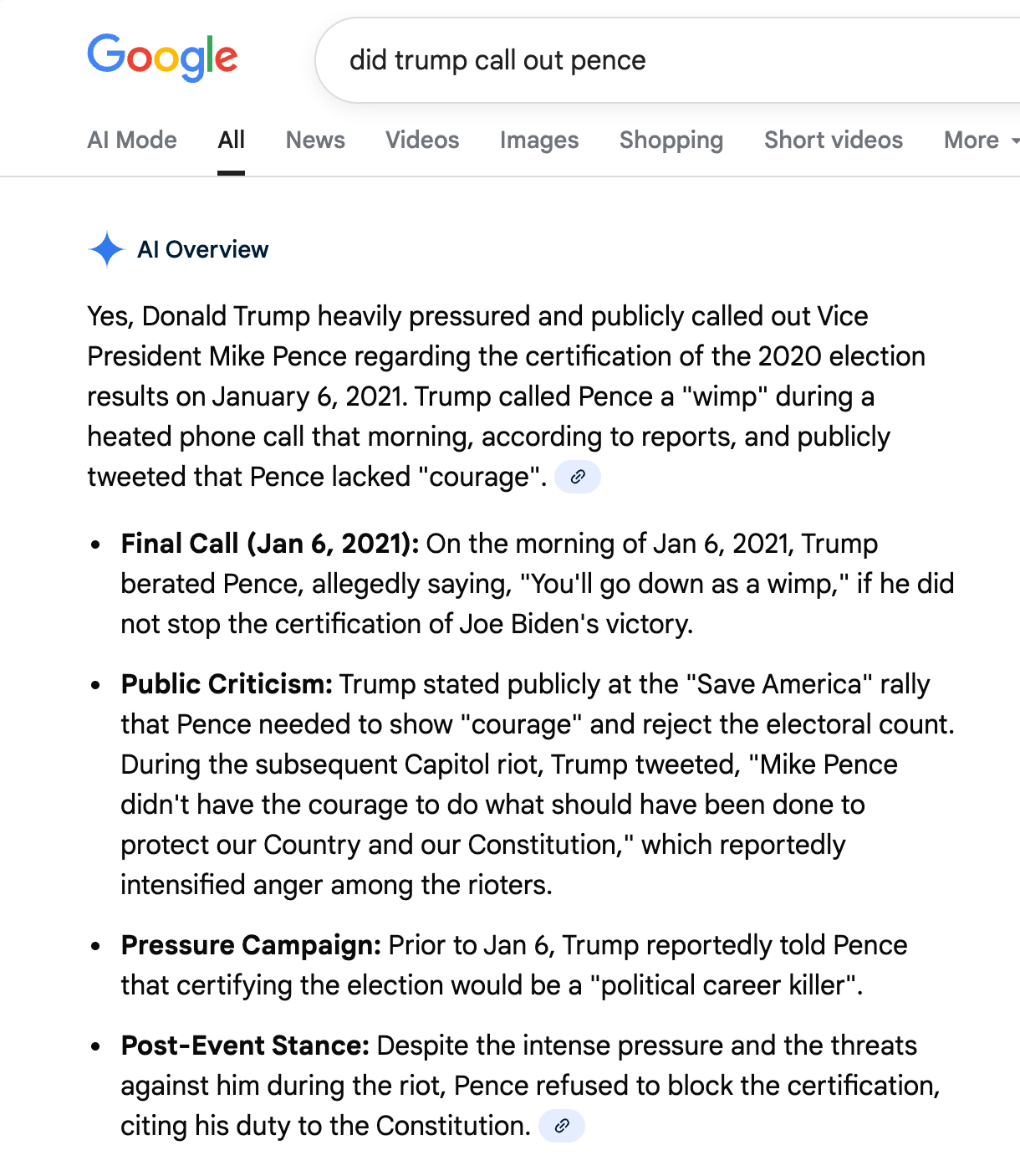Switch to the Shopping tab
The image size is (1020, 1176).
coord(671,140)
